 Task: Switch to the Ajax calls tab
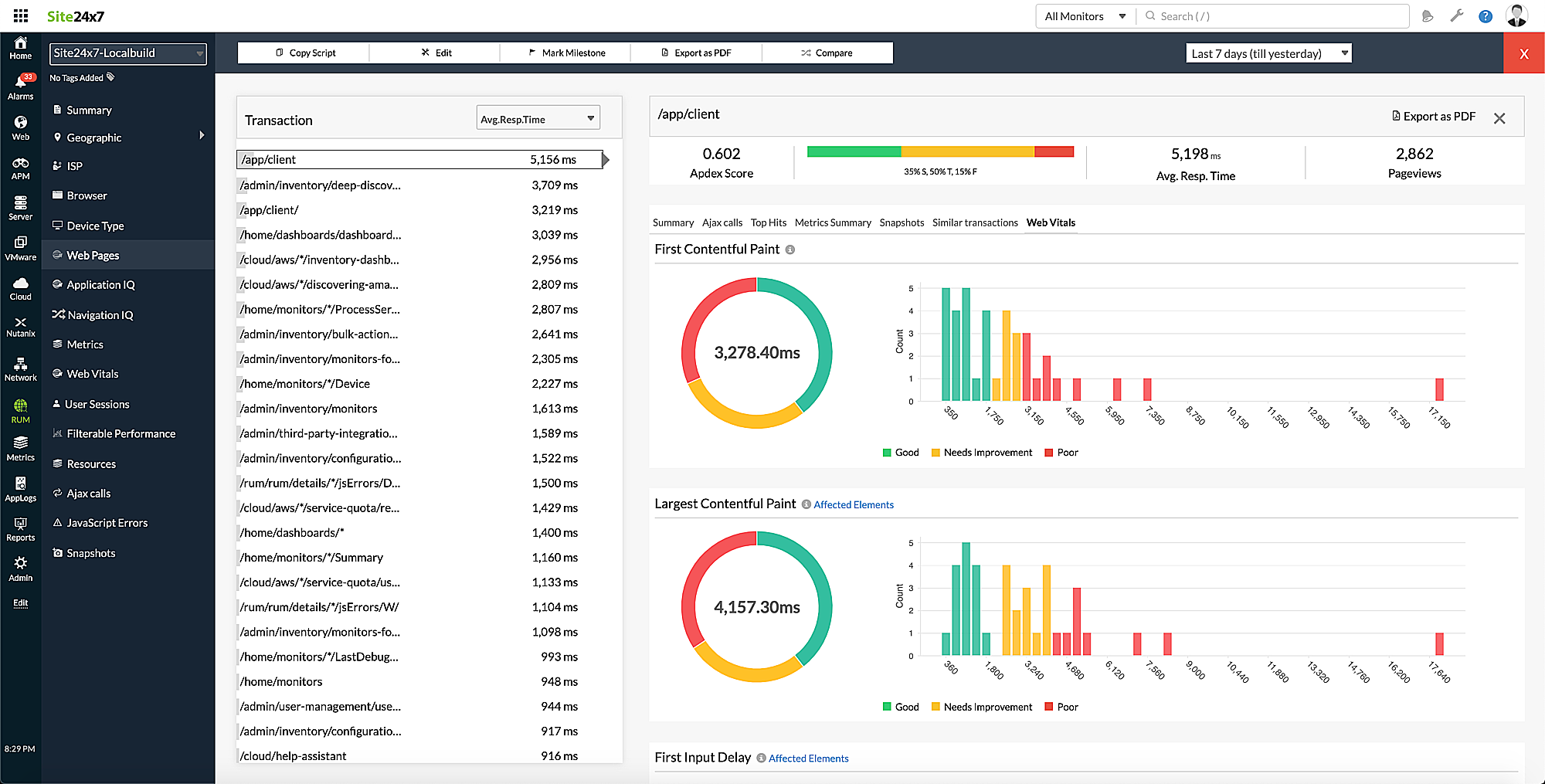pos(722,222)
